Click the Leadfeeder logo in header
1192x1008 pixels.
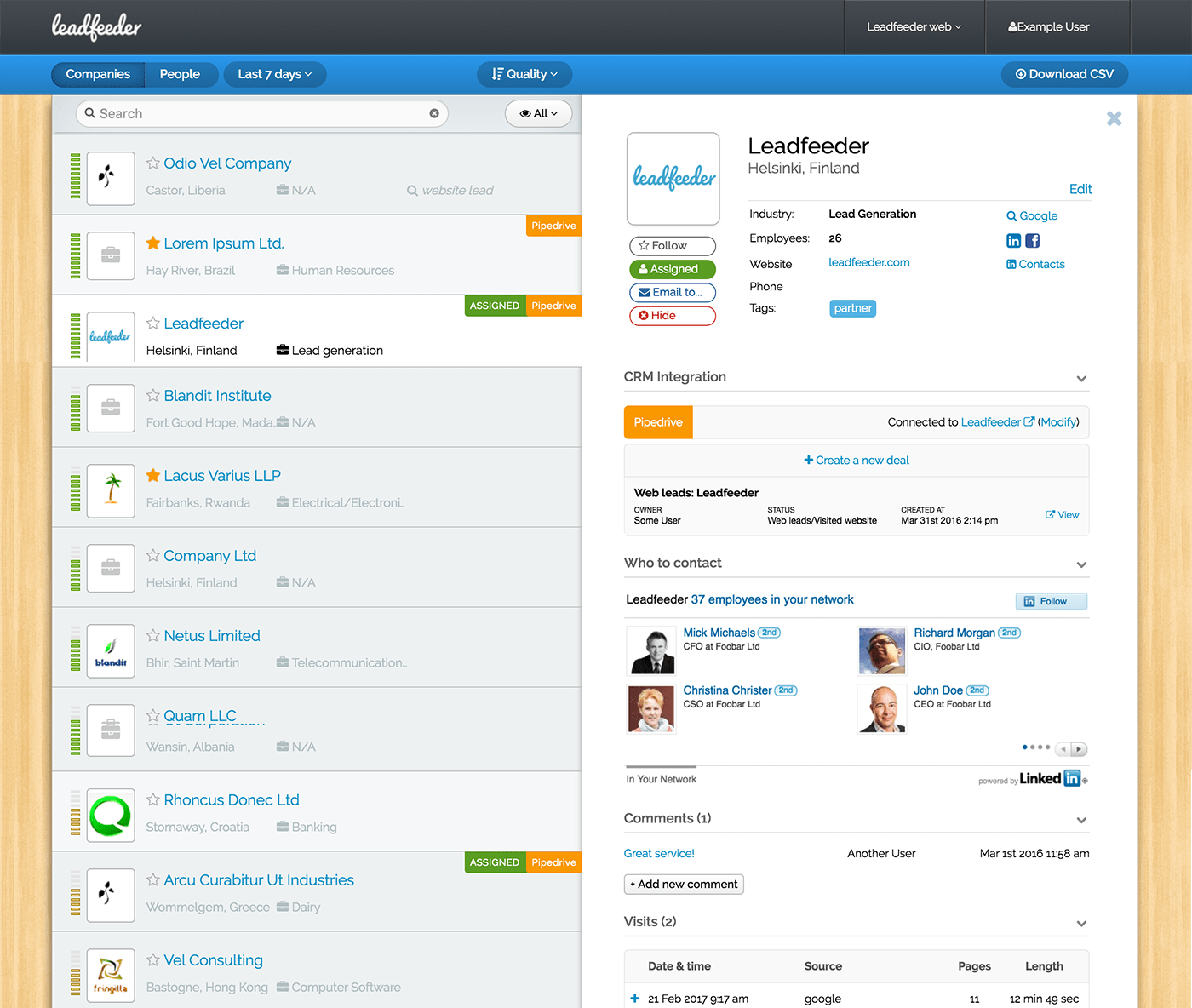[96, 26]
